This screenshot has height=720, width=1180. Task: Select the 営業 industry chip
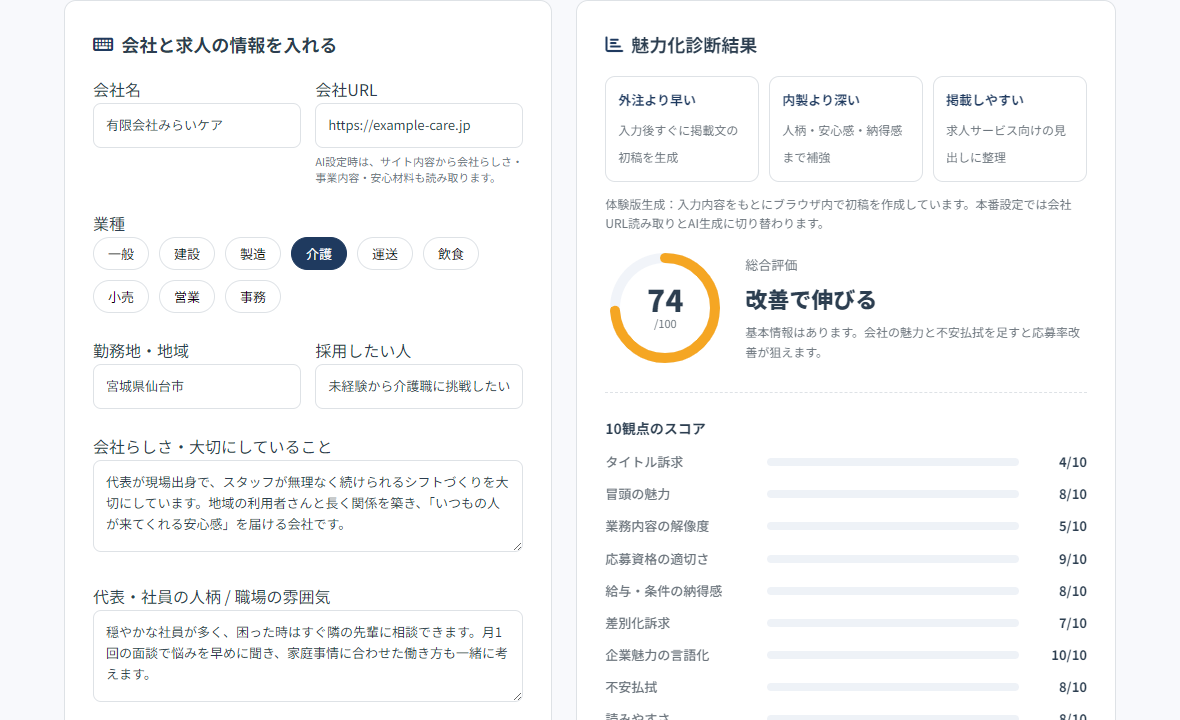[x=187, y=296]
